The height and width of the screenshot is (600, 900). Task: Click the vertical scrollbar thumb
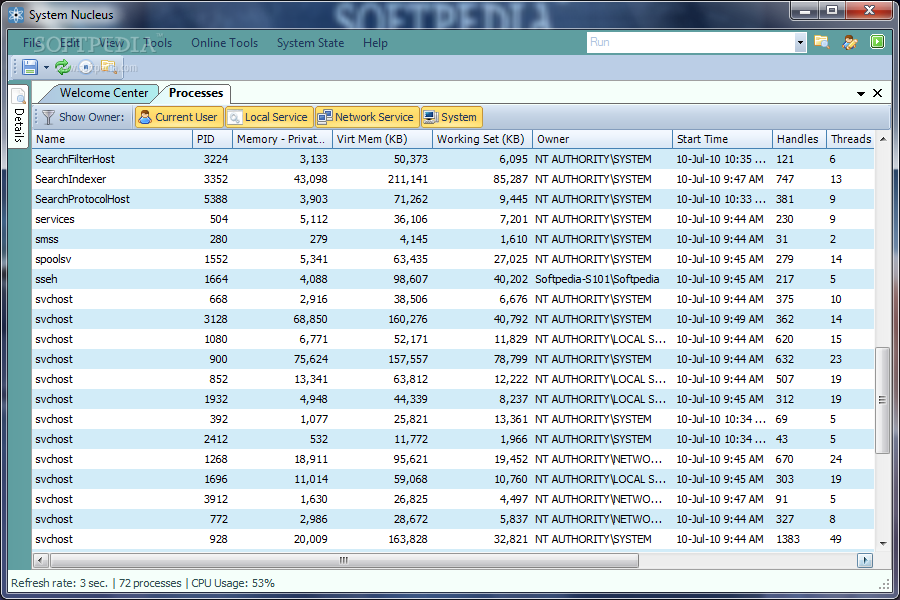coord(882,400)
